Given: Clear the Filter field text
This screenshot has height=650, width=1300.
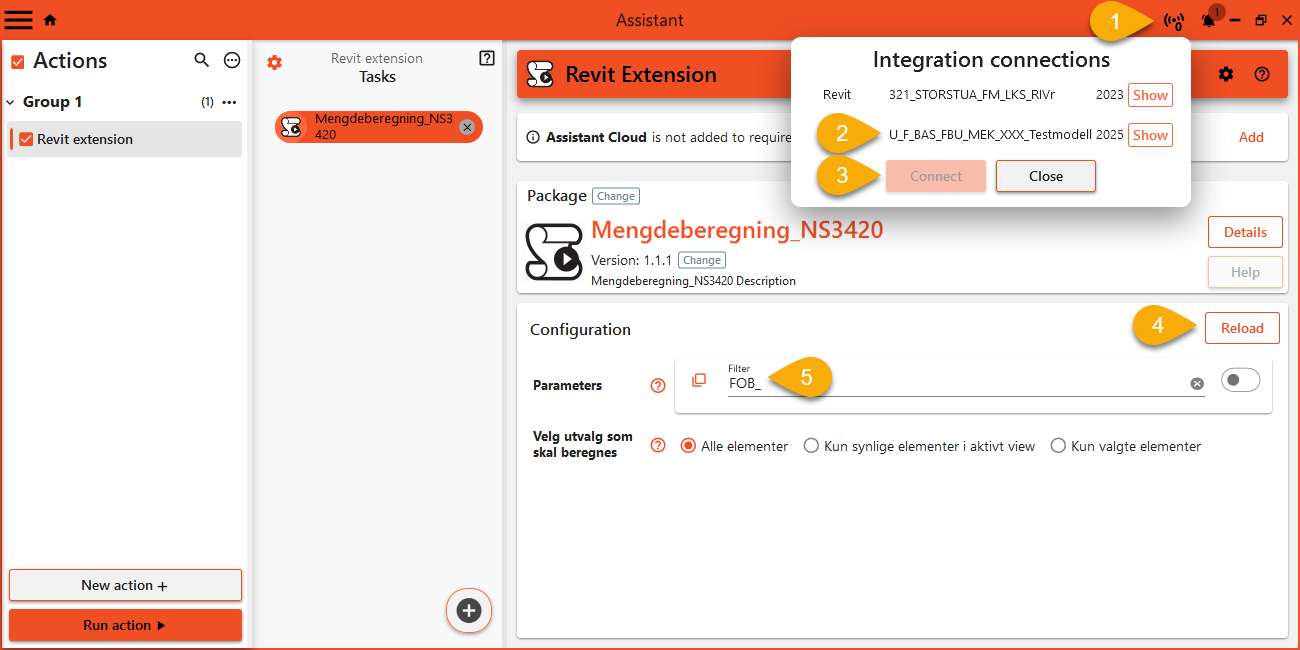Looking at the screenshot, I should tap(1197, 384).
